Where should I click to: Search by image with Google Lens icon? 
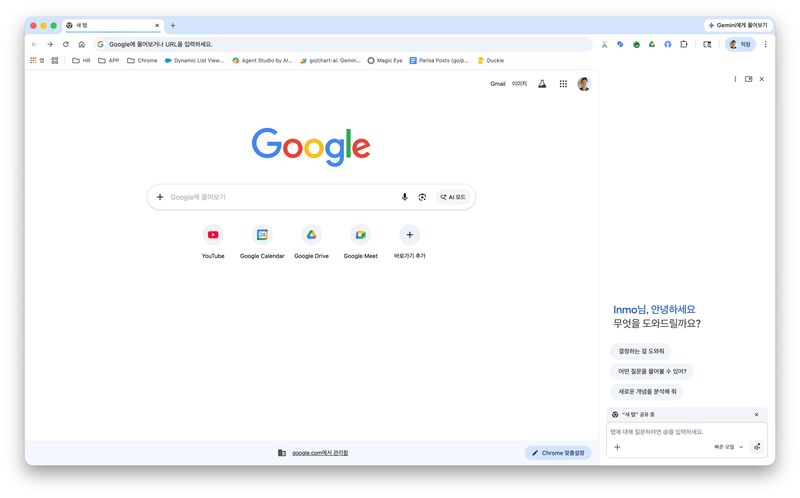(x=422, y=197)
